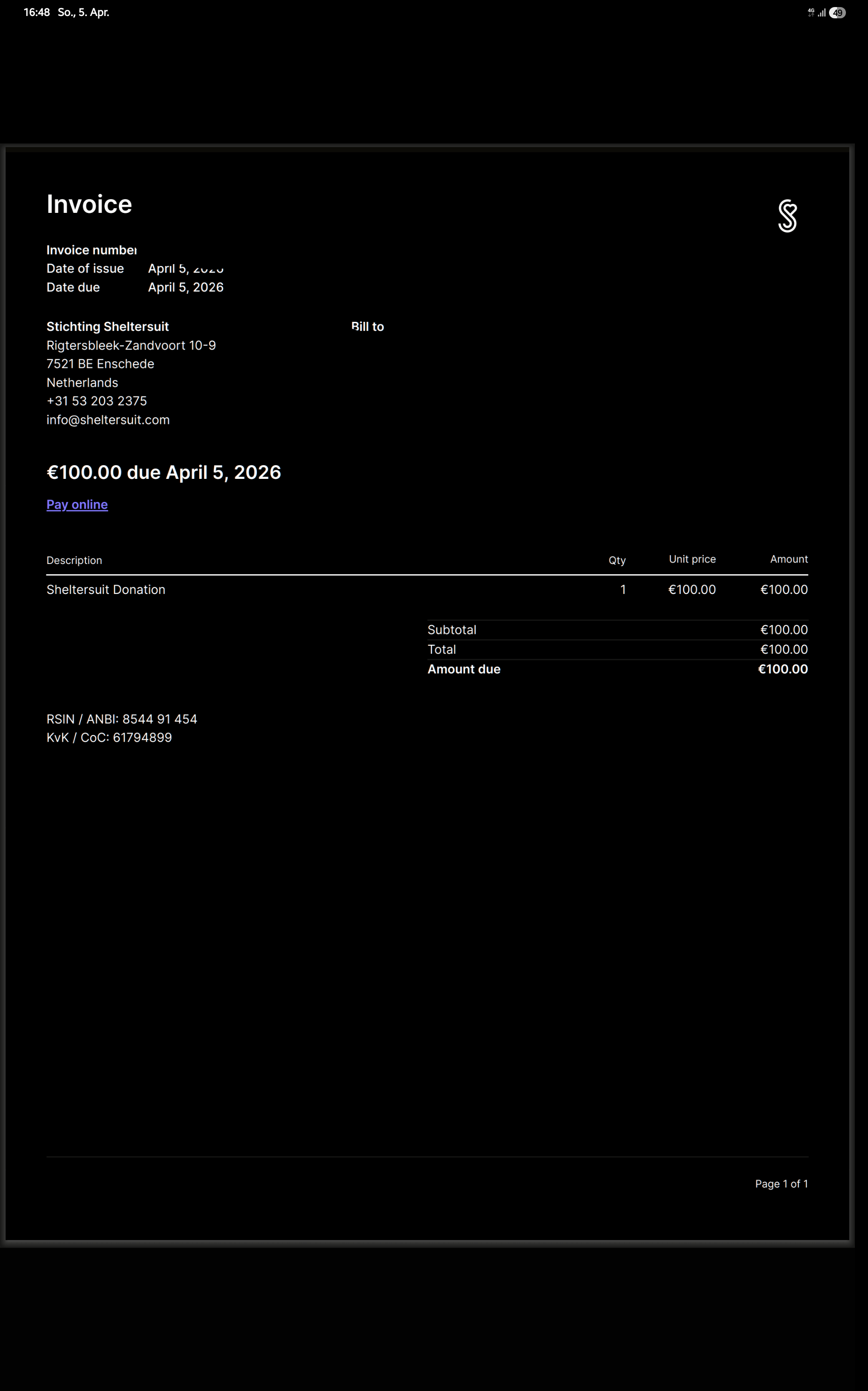Viewport: 868px width, 1391px height.
Task: Tap the 4G network indicator
Action: (811, 13)
